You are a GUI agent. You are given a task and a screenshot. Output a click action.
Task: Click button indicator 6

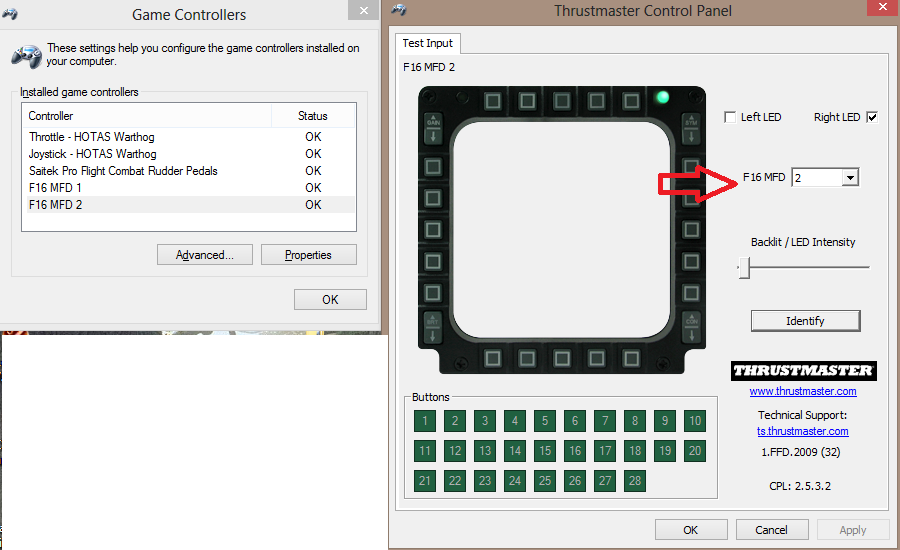point(575,421)
